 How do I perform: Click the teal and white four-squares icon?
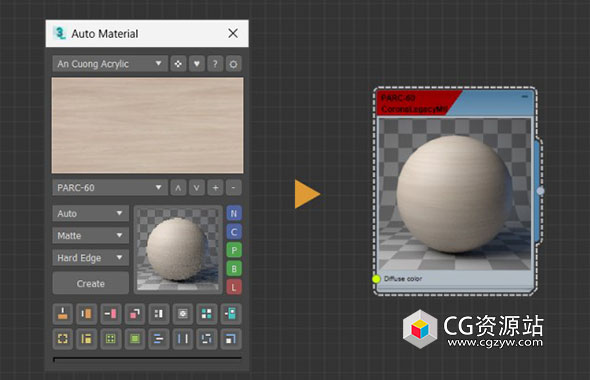207,314
